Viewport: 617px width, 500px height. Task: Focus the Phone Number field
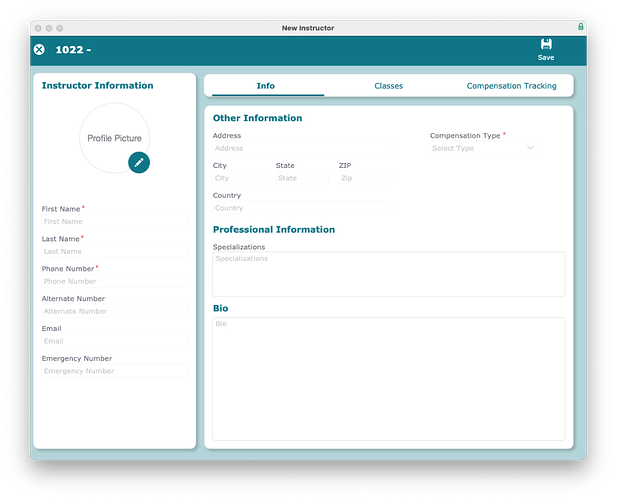pos(115,281)
